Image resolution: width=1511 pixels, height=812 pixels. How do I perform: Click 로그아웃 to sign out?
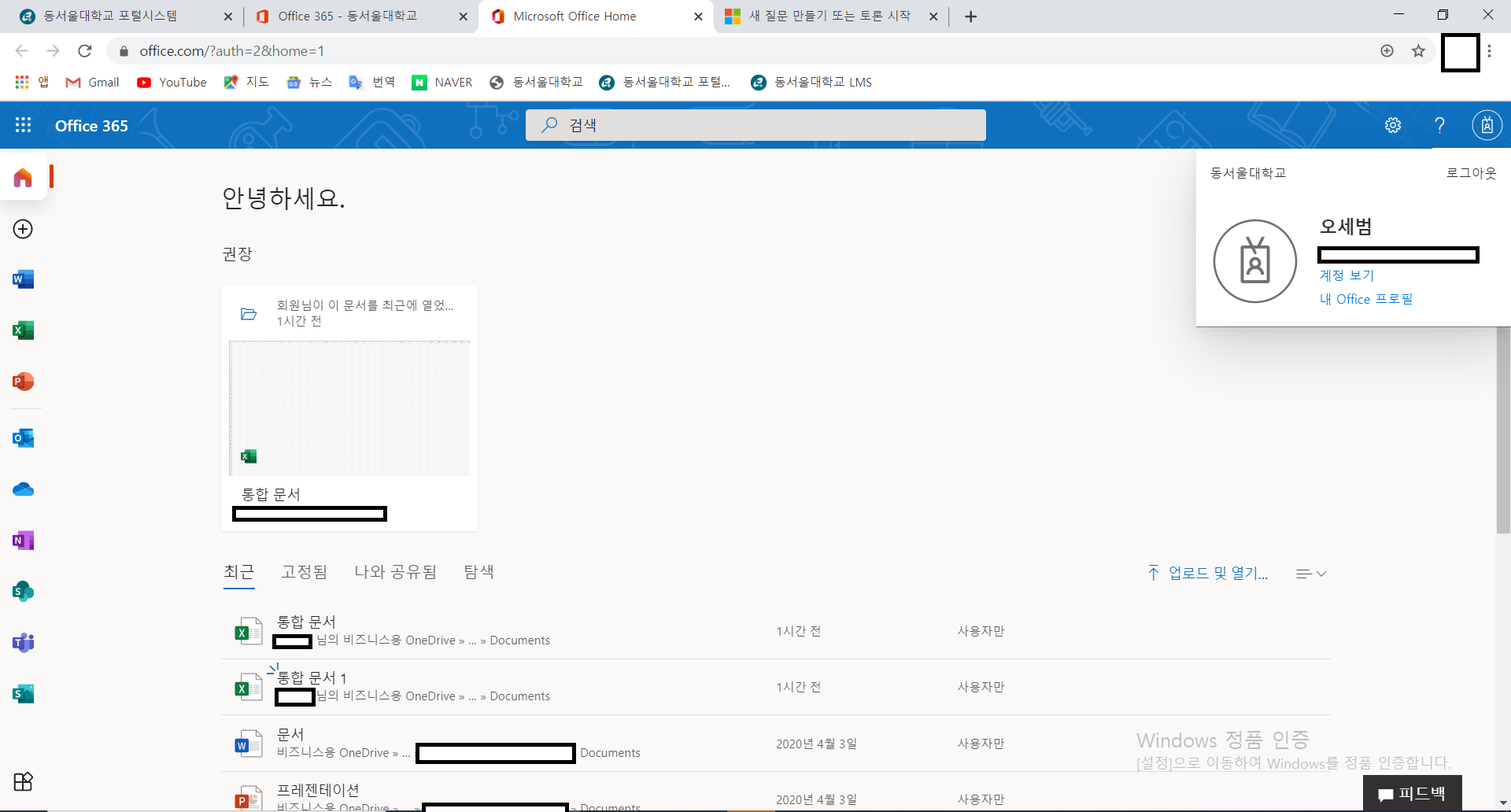pos(1471,173)
